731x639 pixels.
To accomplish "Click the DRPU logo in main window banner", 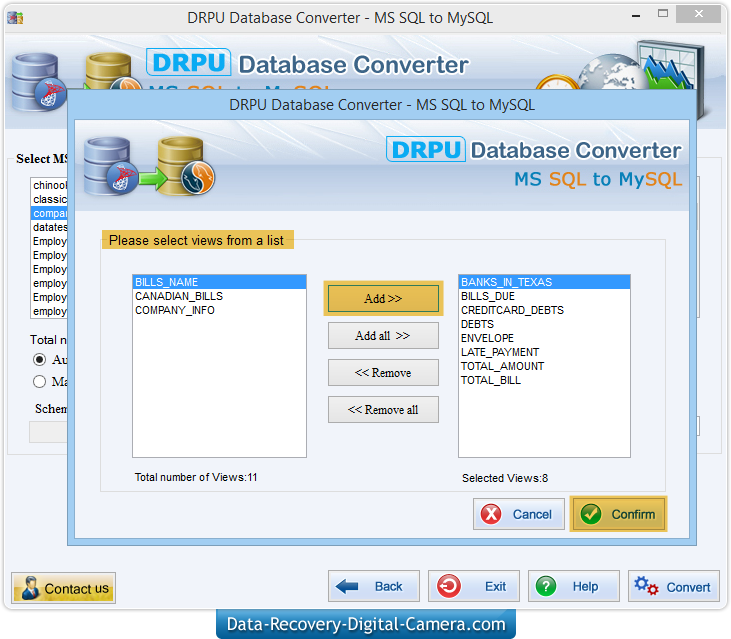I will [188, 62].
